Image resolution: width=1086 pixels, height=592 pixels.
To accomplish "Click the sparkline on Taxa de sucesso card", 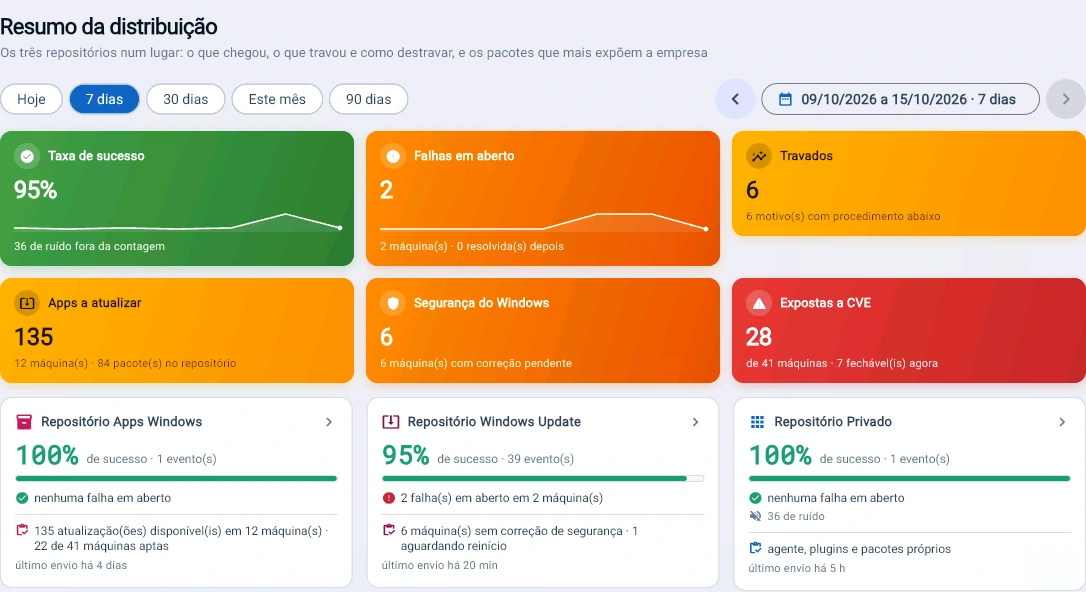I will pos(178,222).
